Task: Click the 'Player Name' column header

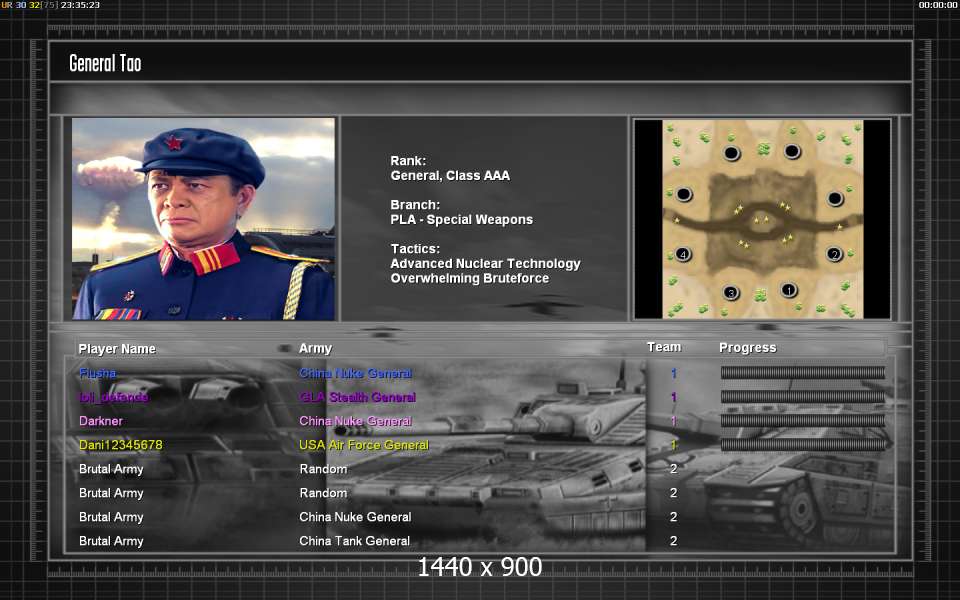Action: (117, 349)
